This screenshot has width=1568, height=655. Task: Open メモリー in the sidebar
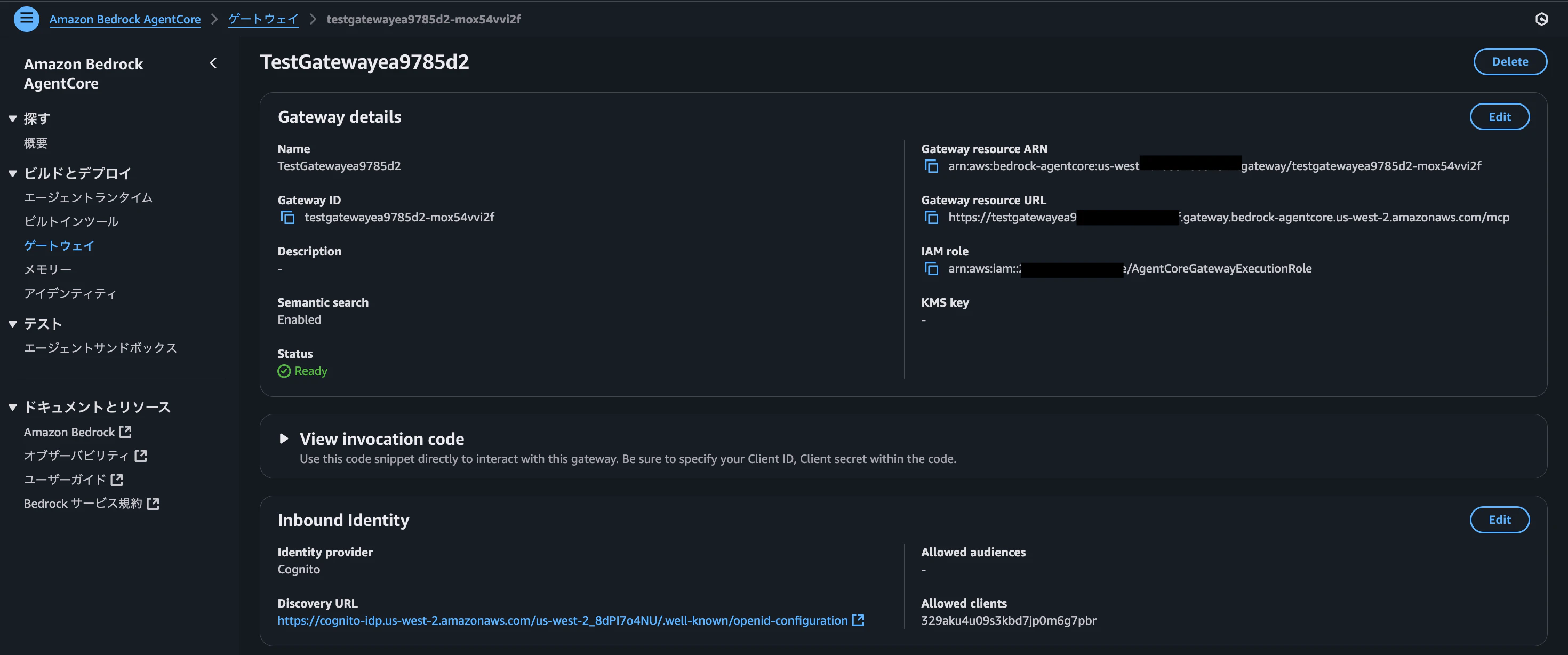point(47,270)
